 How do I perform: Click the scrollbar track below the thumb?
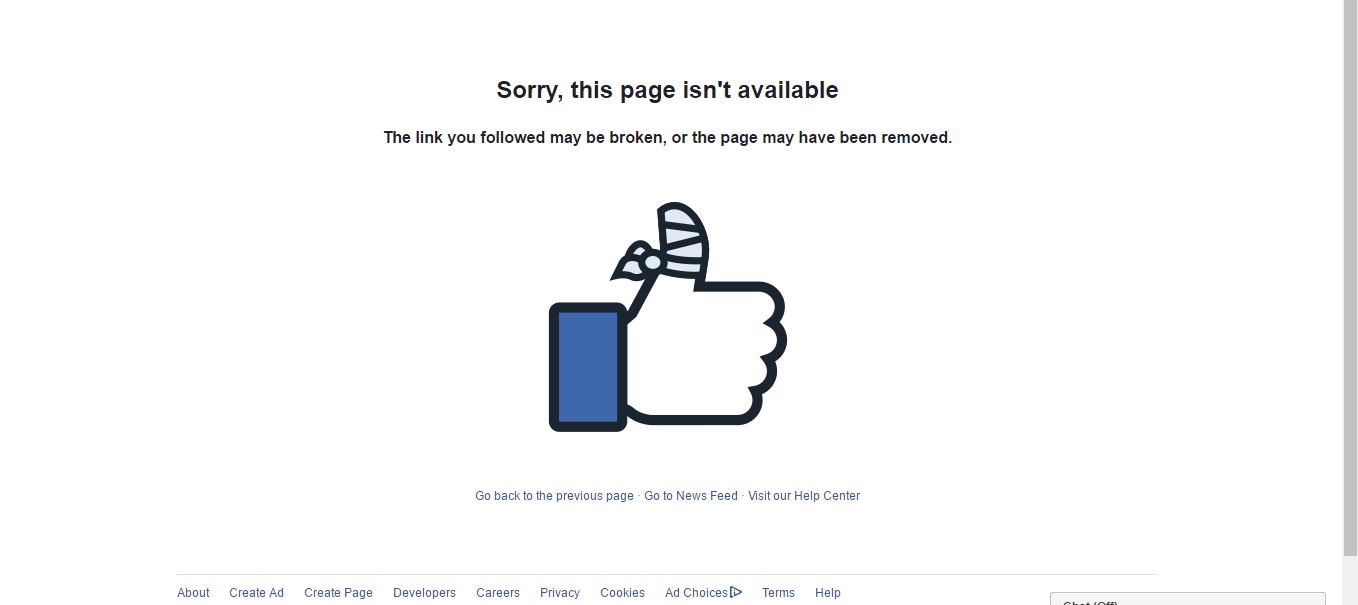pos(1350,579)
